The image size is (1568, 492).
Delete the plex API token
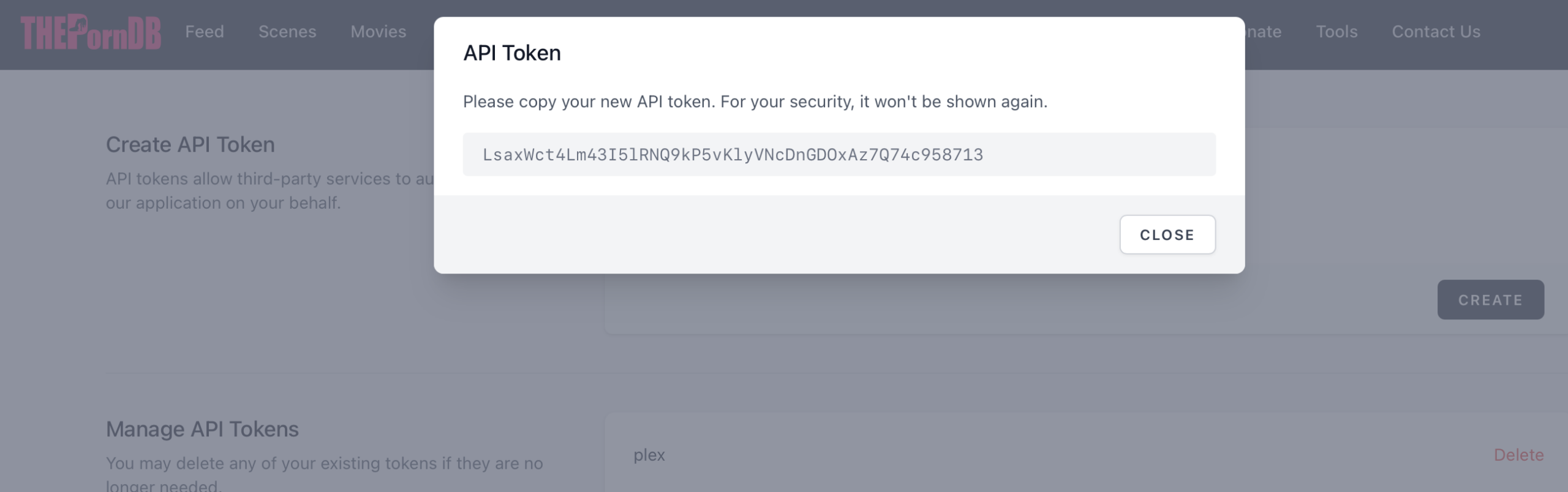pyautogui.click(x=1518, y=455)
